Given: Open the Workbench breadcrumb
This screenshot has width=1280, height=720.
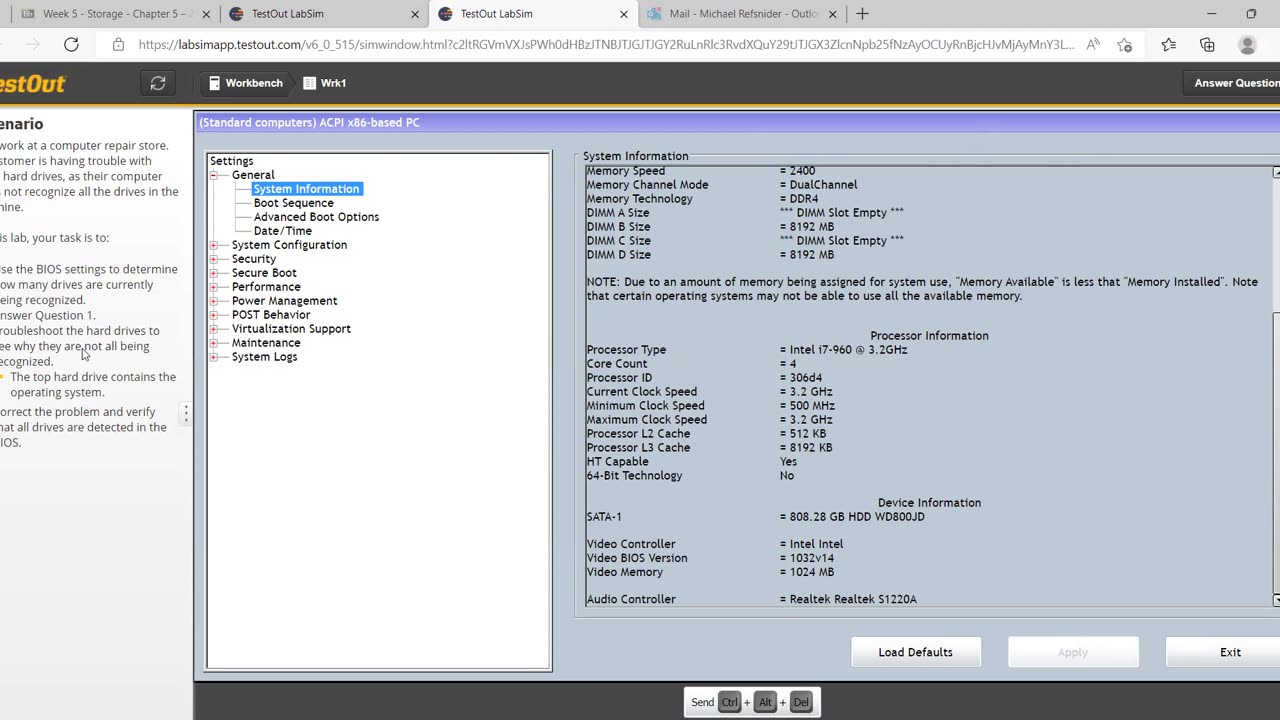Looking at the screenshot, I should click(245, 83).
